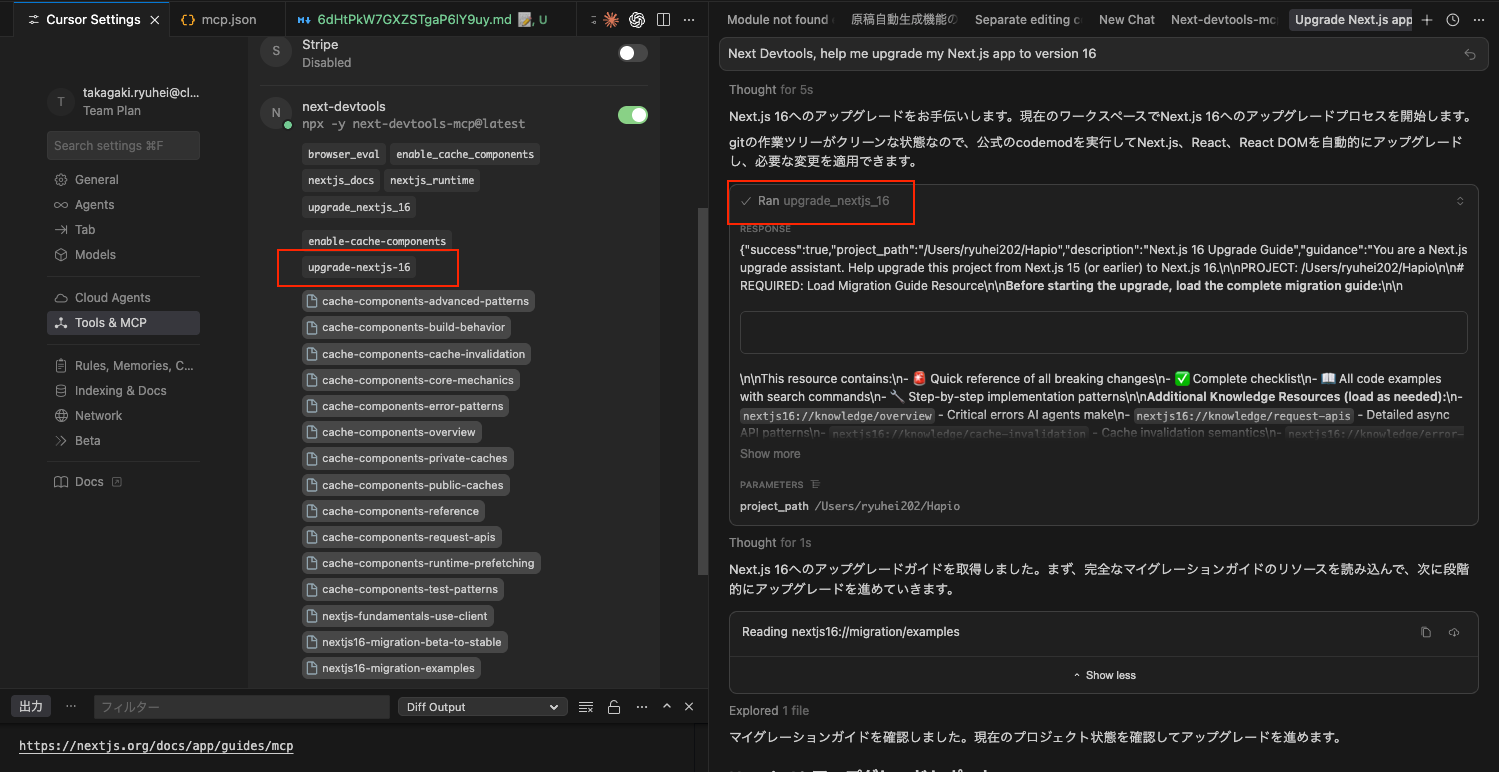Switch to Module not found chat tab
1499x772 pixels.
(777, 20)
